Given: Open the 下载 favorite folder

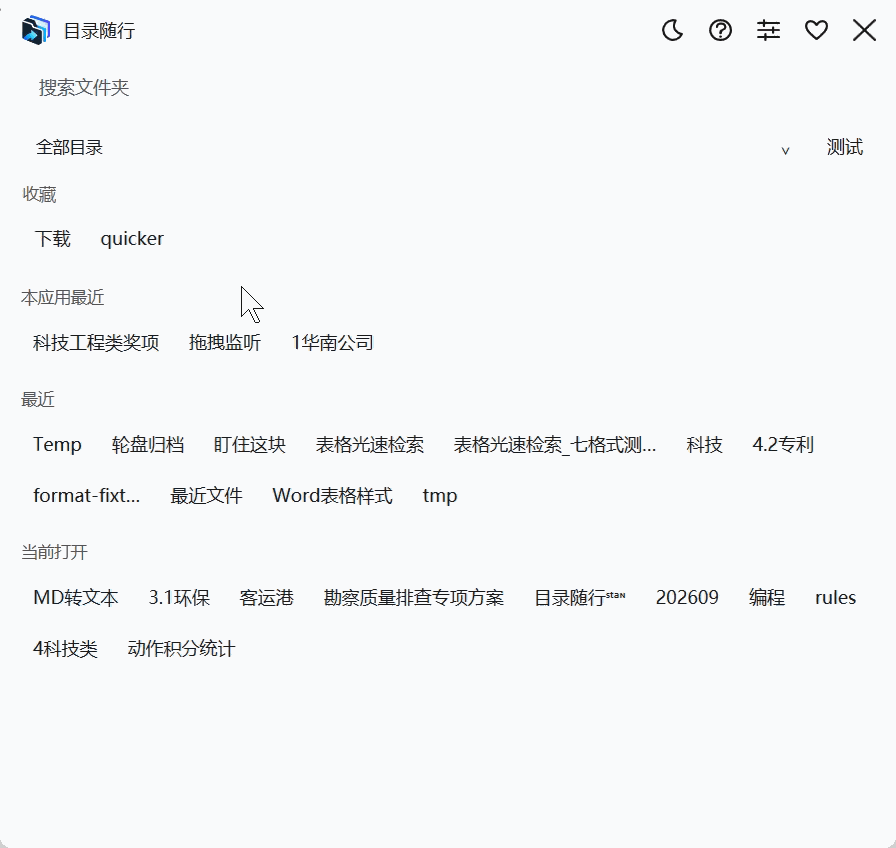Looking at the screenshot, I should click(x=53, y=238).
